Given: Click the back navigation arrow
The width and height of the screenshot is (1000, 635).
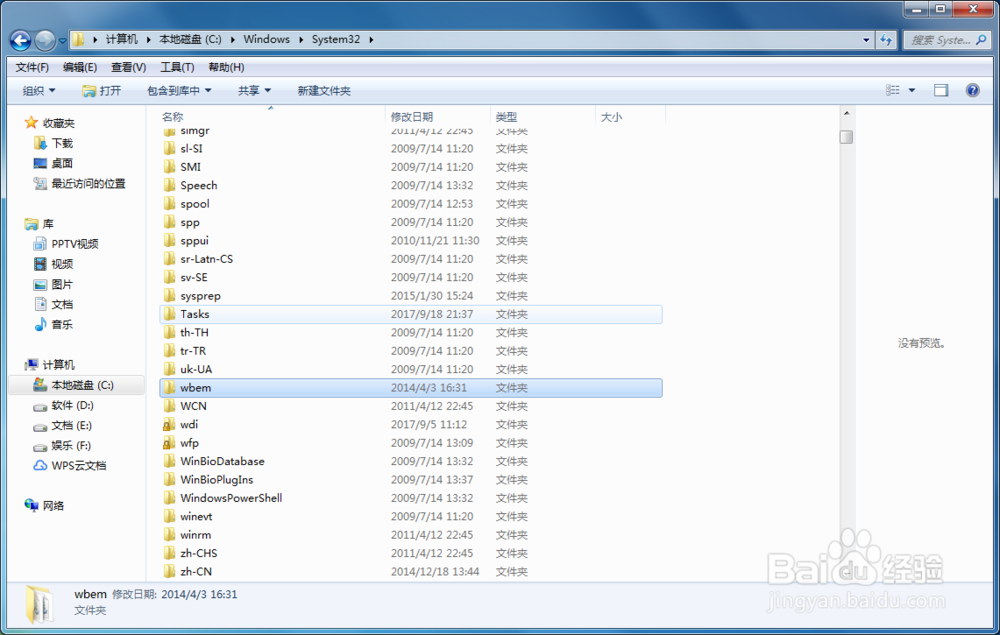Looking at the screenshot, I should 20,38.
